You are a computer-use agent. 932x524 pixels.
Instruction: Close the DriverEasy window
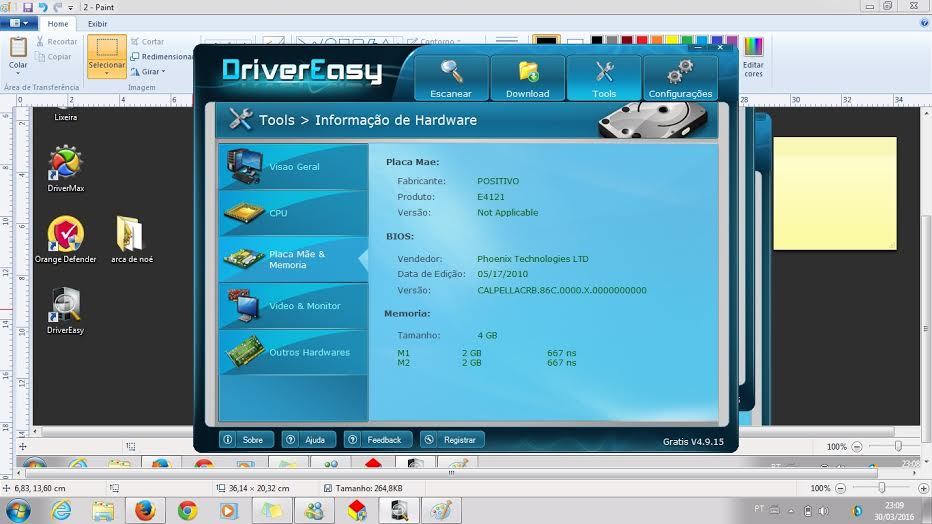tap(720, 47)
